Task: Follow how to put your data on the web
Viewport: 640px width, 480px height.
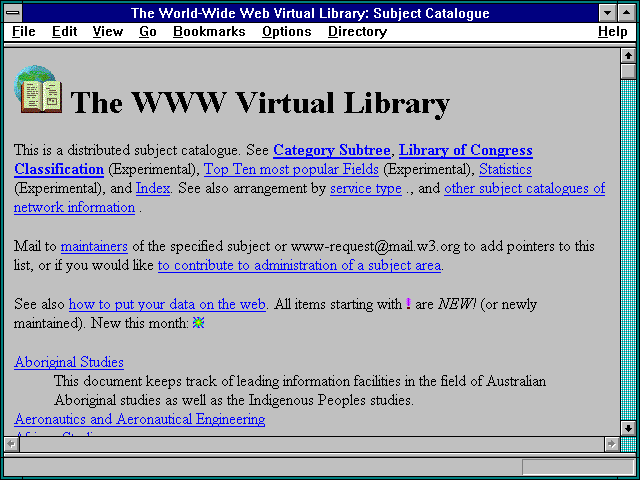Action: 167,304
